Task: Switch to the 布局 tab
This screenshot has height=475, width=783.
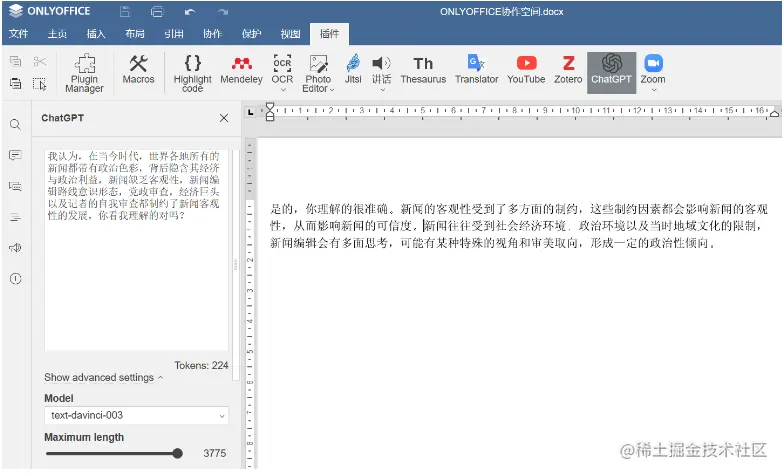Action: click(135, 34)
